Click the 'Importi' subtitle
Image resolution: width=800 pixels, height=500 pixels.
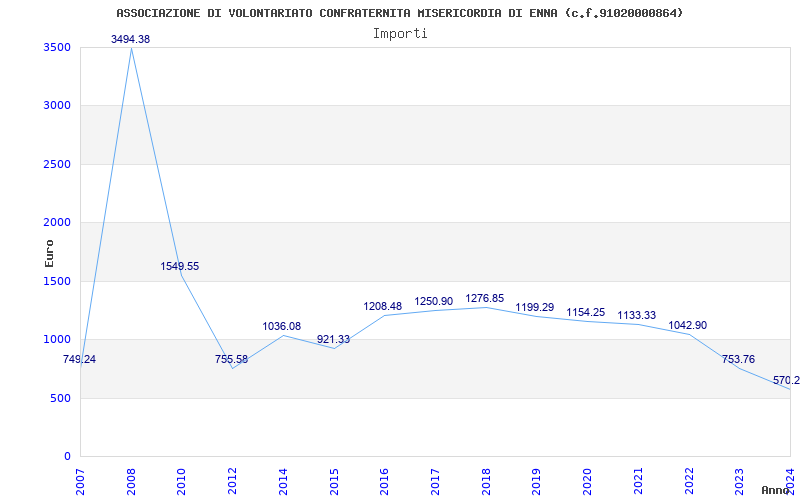pyautogui.click(x=400, y=33)
